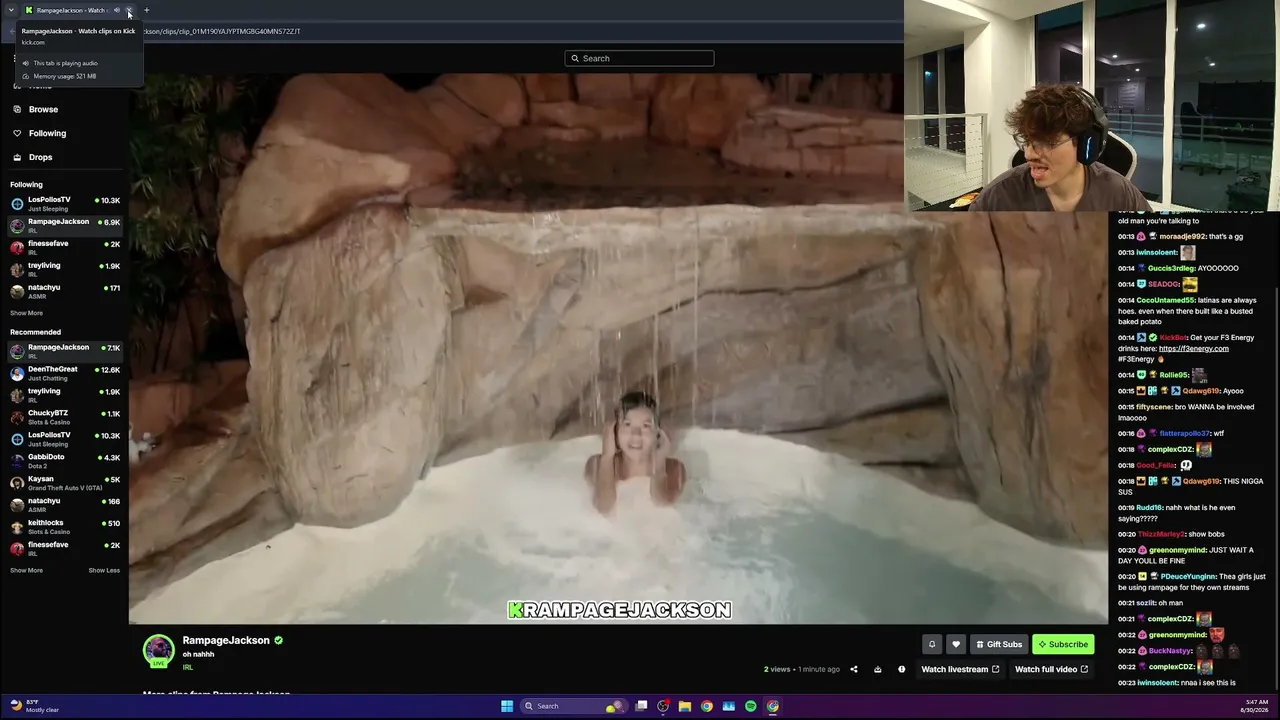Open the weather widget in the taskbar
Viewport: 1280px width, 720px height.
click(35, 706)
